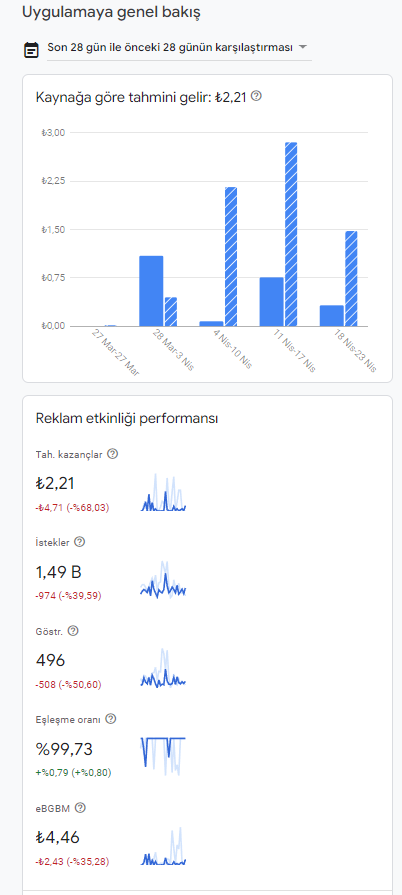Viewport: 402px width, 895px height.
Task: Click the calendar icon beside date range
Action: pyautogui.click(x=31, y=50)
